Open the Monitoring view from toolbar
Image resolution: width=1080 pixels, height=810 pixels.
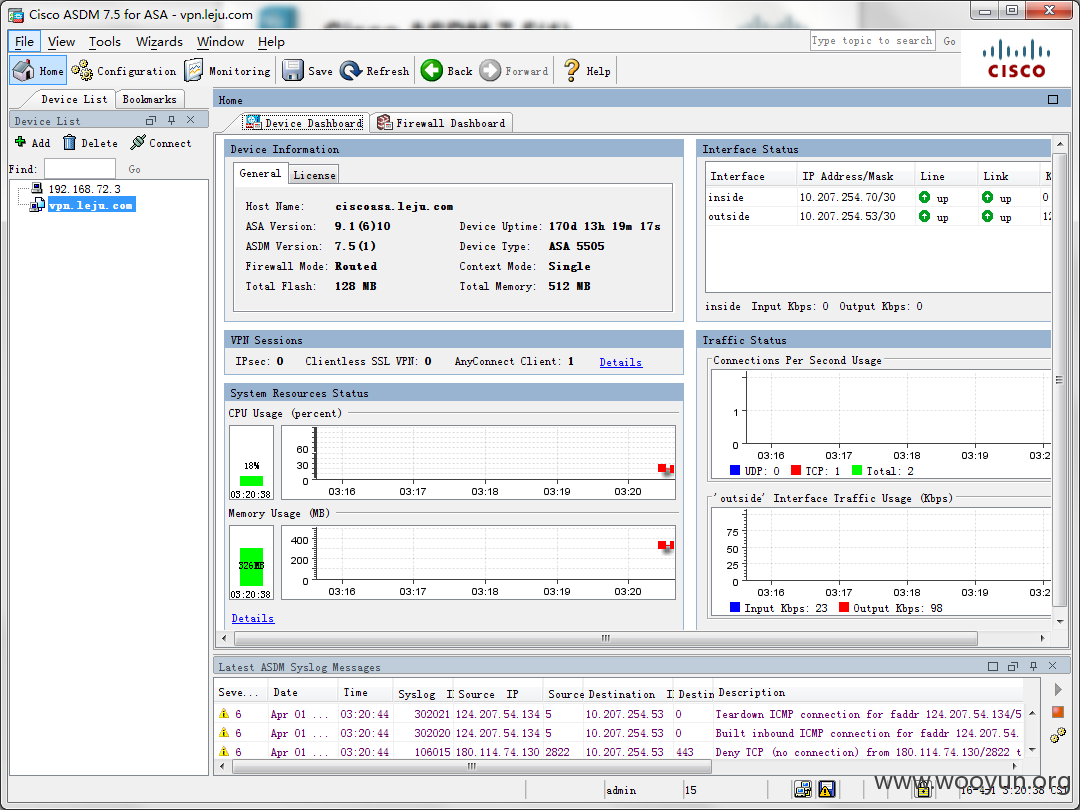click(x=227, y=71)
